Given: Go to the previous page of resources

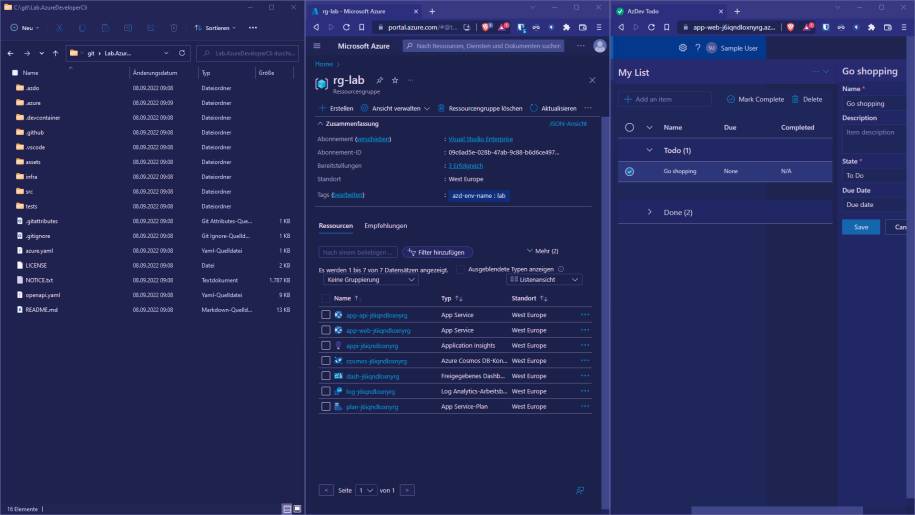Looking at the screenshot, I should [326, 491].
